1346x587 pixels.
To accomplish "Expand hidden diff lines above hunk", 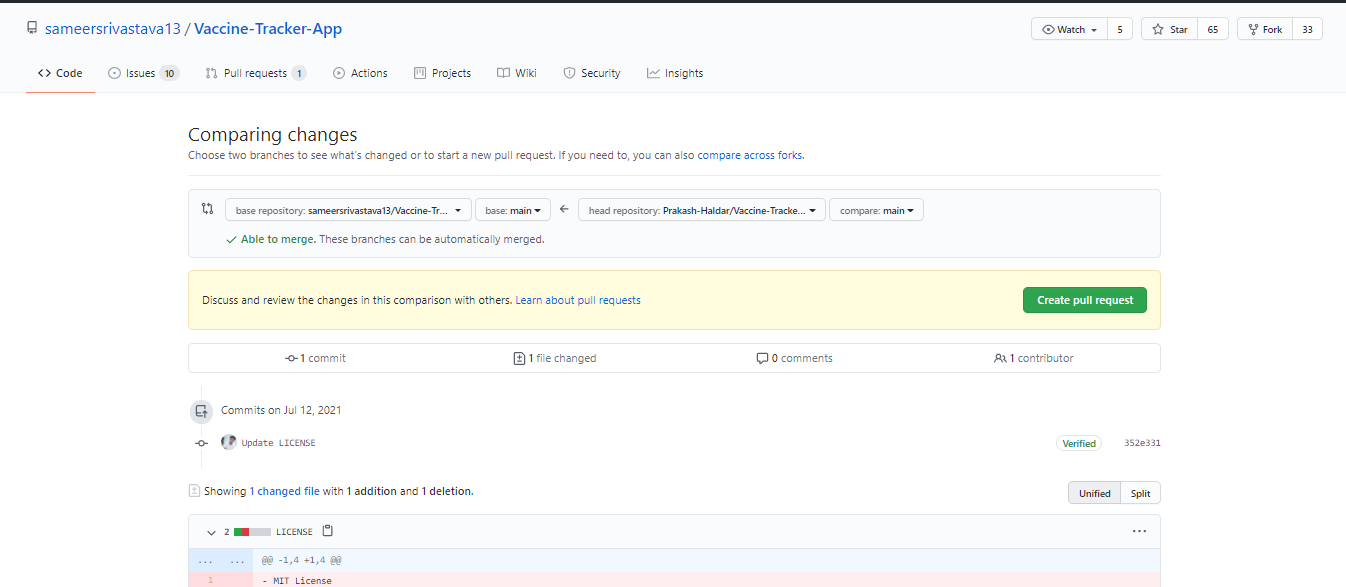I will pyautogui.click(x=220, y=561).
